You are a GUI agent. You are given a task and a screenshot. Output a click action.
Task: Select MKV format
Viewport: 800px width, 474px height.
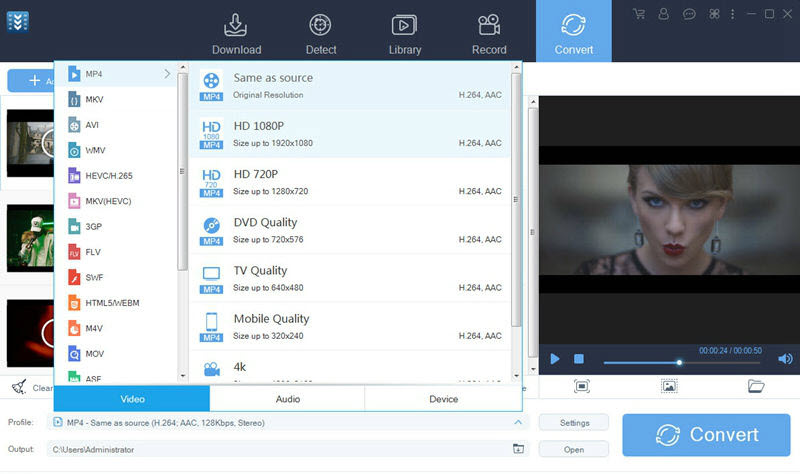tap(115, 99)
